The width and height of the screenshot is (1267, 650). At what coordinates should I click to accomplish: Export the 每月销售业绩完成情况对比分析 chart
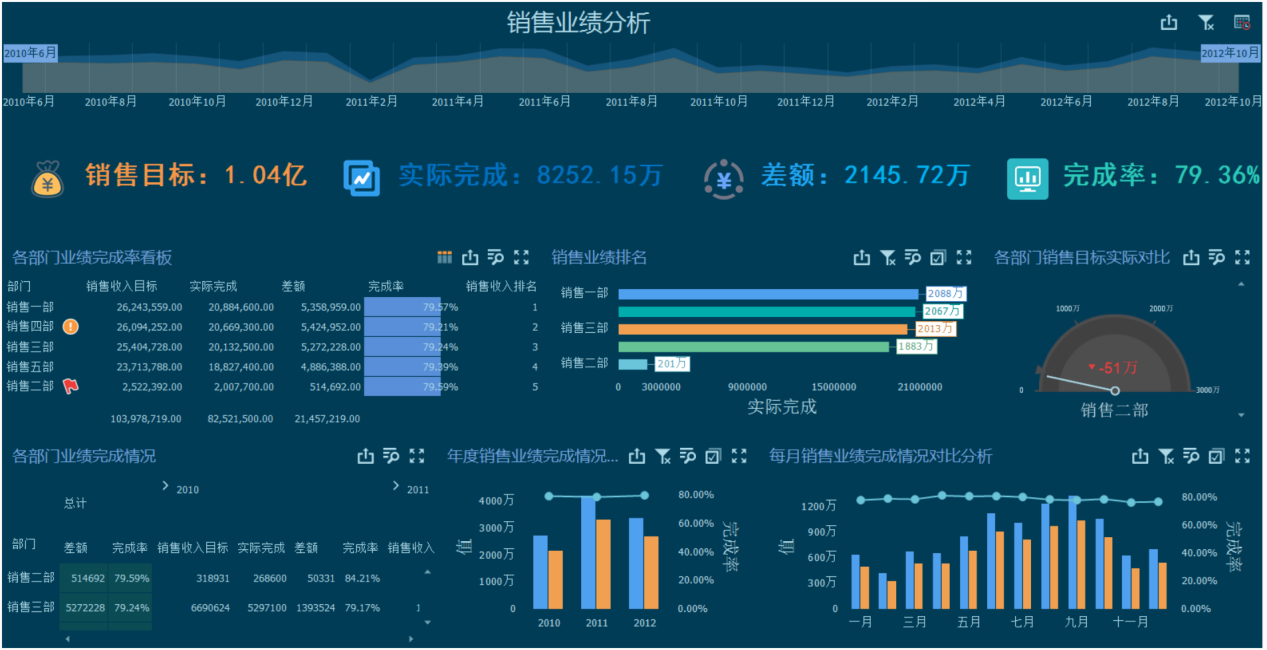click(x=1140, y=456)
